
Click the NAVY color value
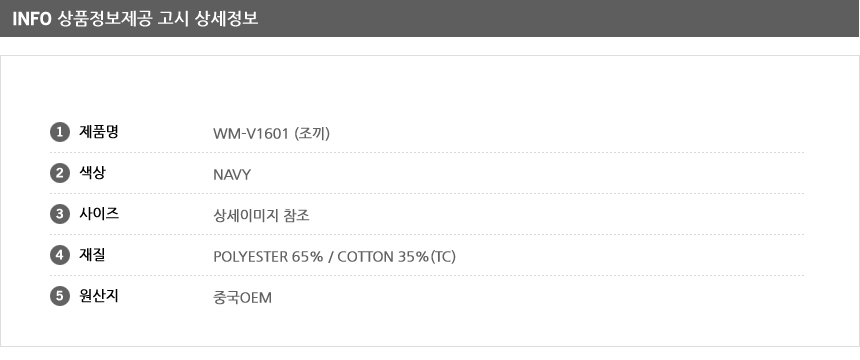coord(232,175)
